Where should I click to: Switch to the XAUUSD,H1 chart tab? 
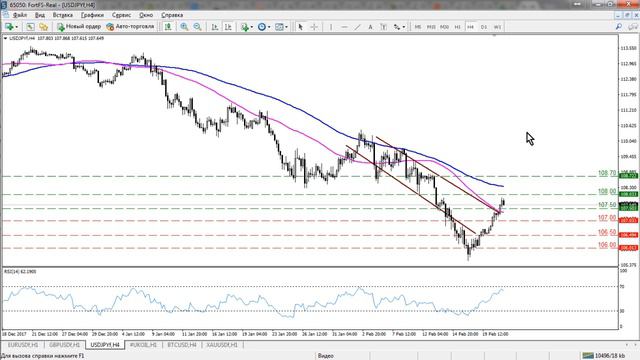(x=222, y=345)
